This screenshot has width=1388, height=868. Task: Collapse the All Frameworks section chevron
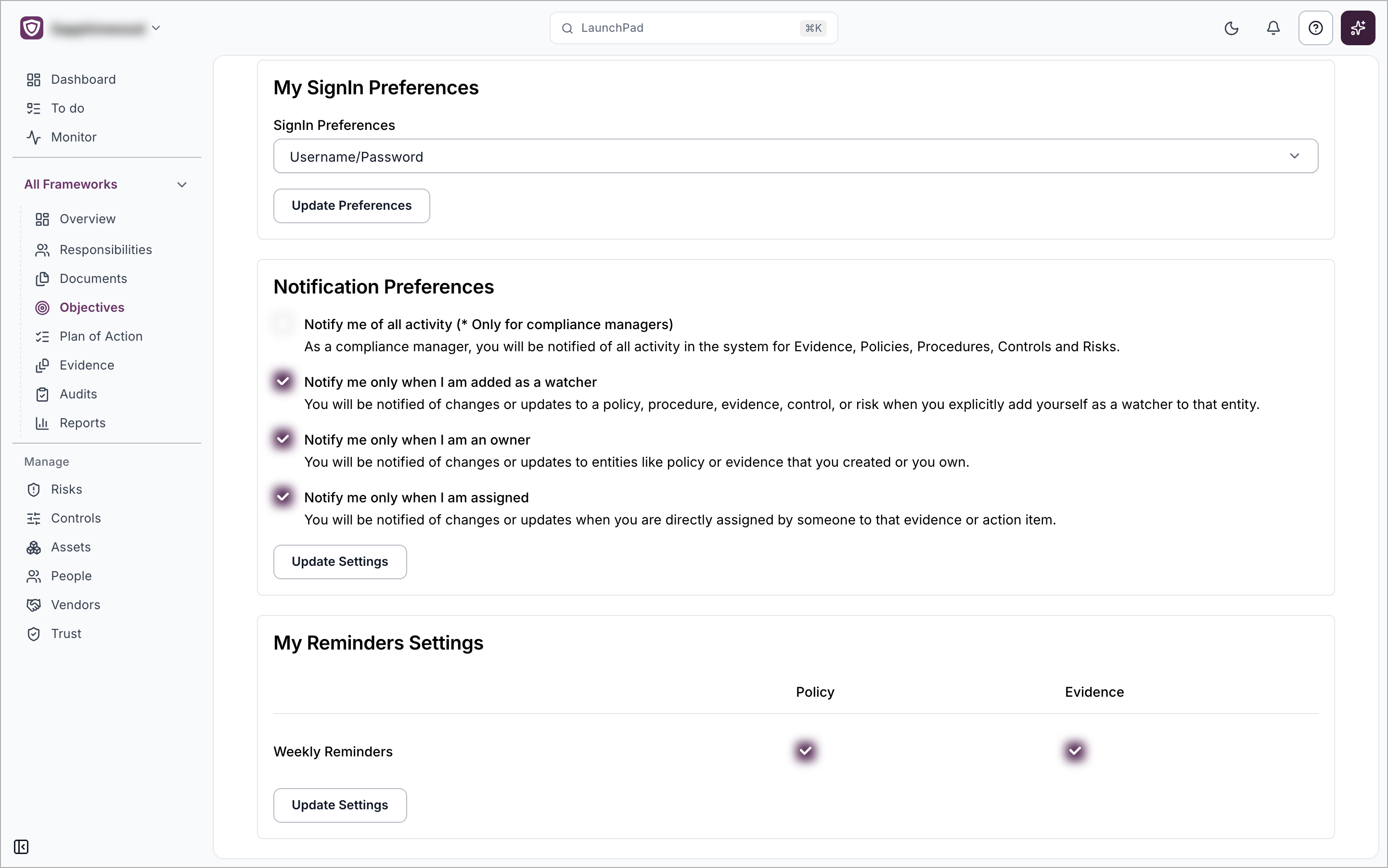point(182,184)
